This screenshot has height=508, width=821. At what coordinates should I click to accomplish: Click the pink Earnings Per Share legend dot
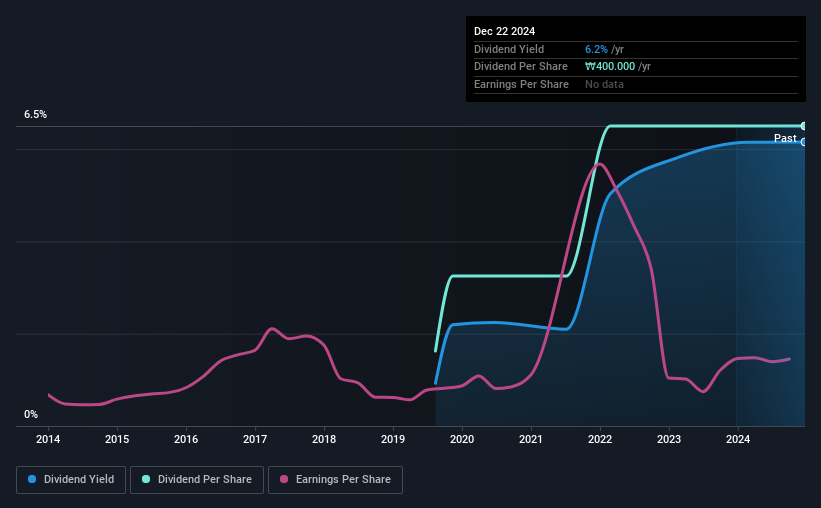[284, 479]
